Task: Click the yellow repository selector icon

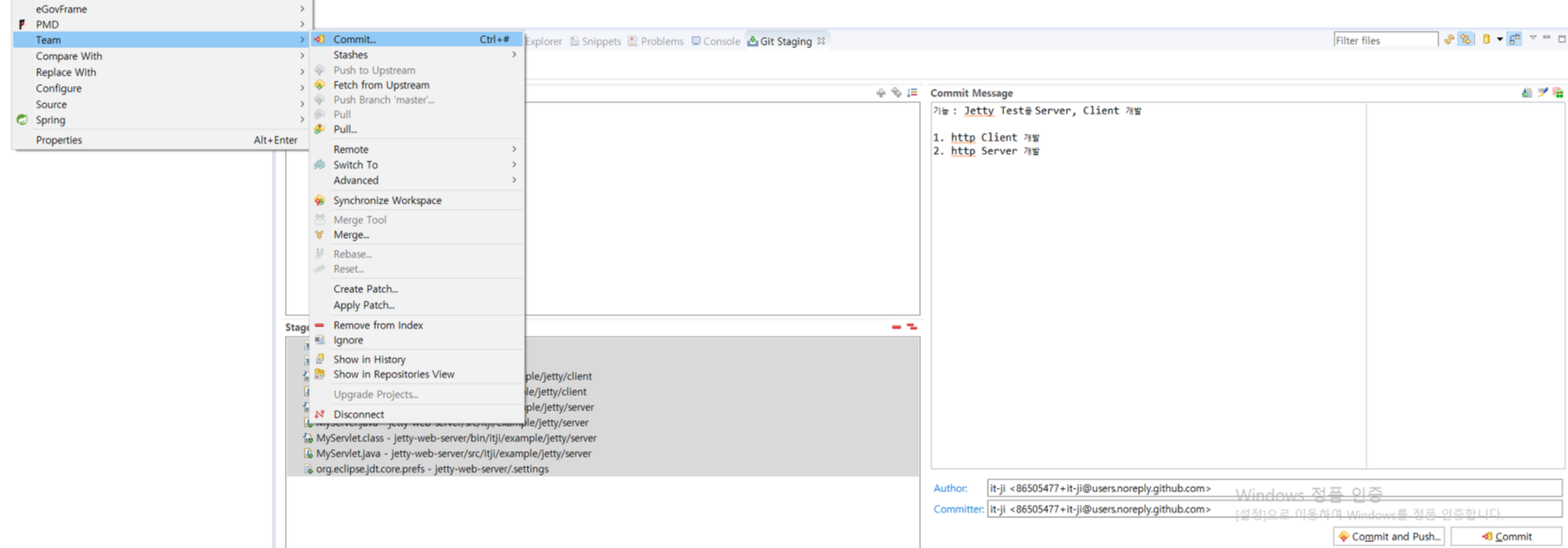Action: (x=1486, y=40)
